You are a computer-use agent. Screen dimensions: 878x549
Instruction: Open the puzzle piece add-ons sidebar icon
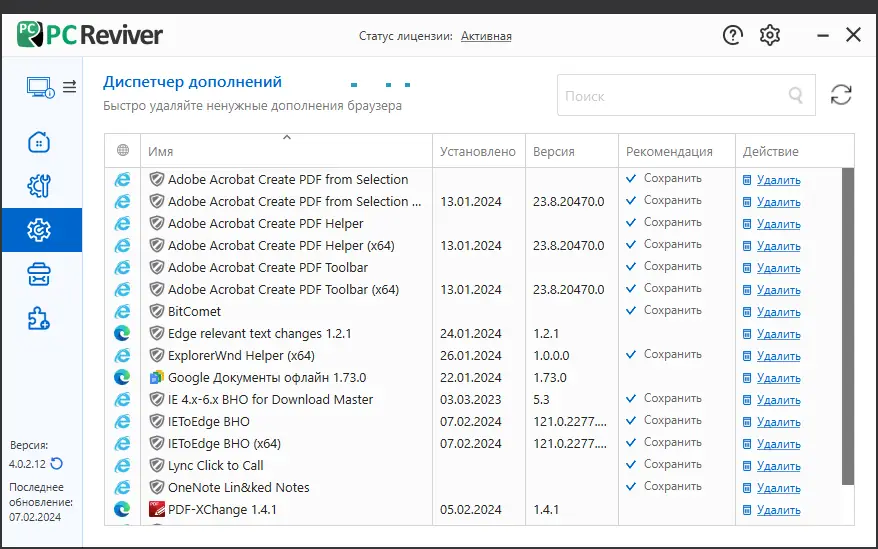click(x=40, y=319)
